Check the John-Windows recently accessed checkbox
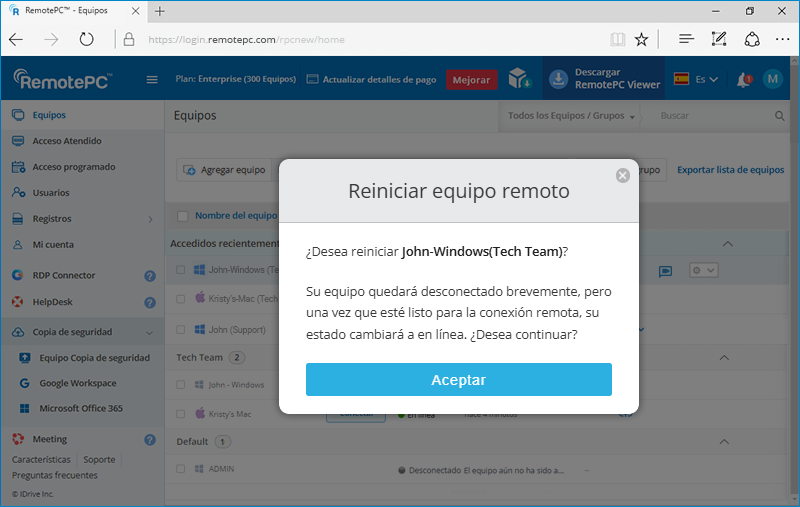The image size is (800, 507). (x=181, y=270)
